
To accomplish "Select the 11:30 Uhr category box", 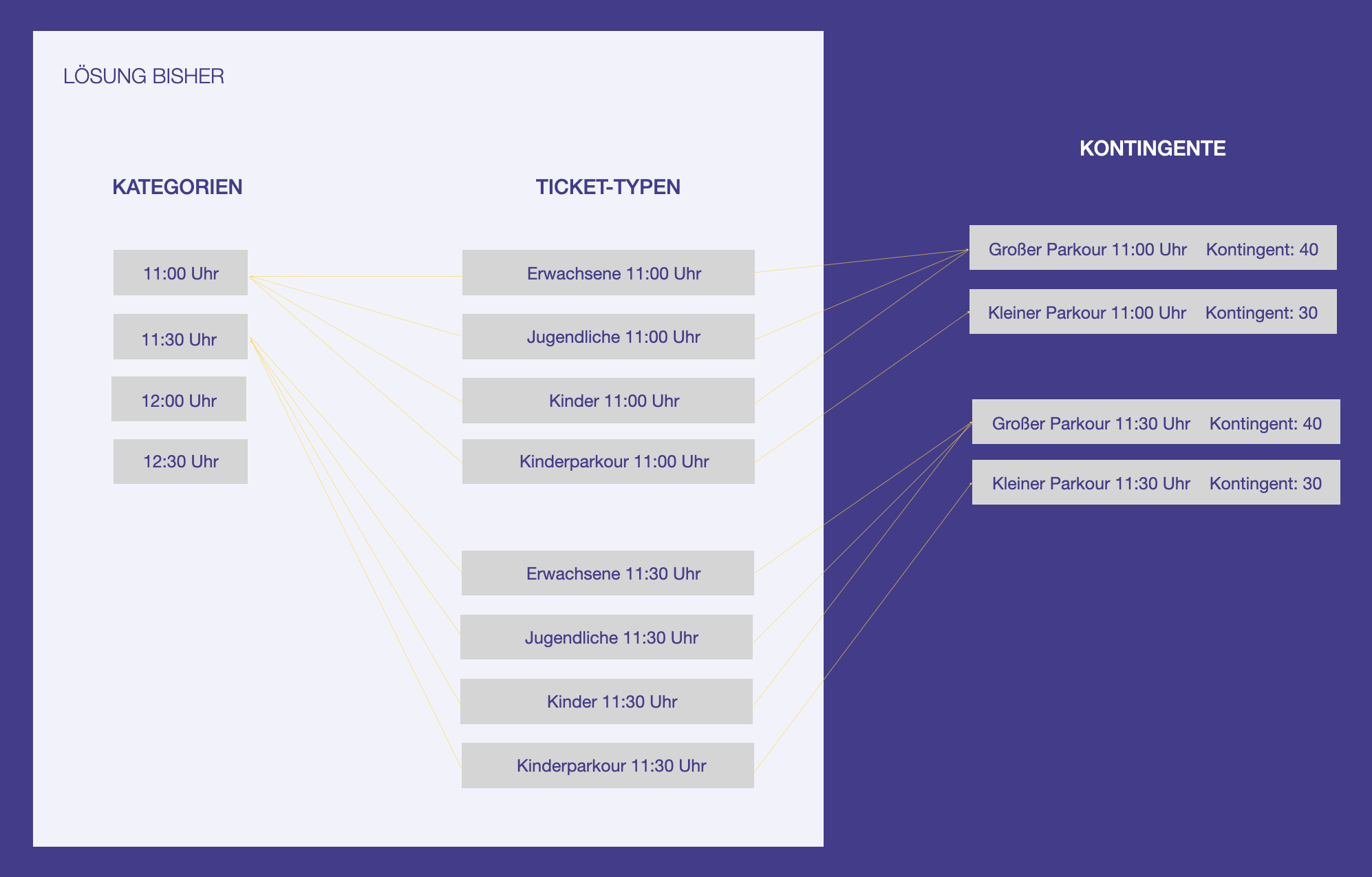I will (x=180, y=337).
